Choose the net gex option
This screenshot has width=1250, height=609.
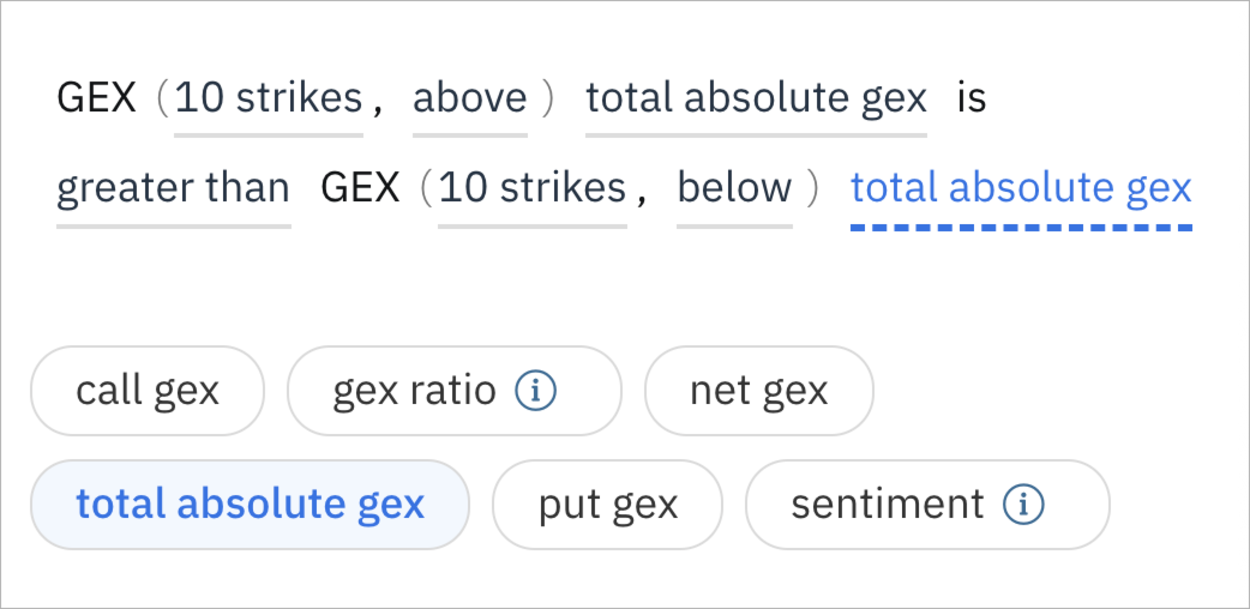tap(758, 391)
